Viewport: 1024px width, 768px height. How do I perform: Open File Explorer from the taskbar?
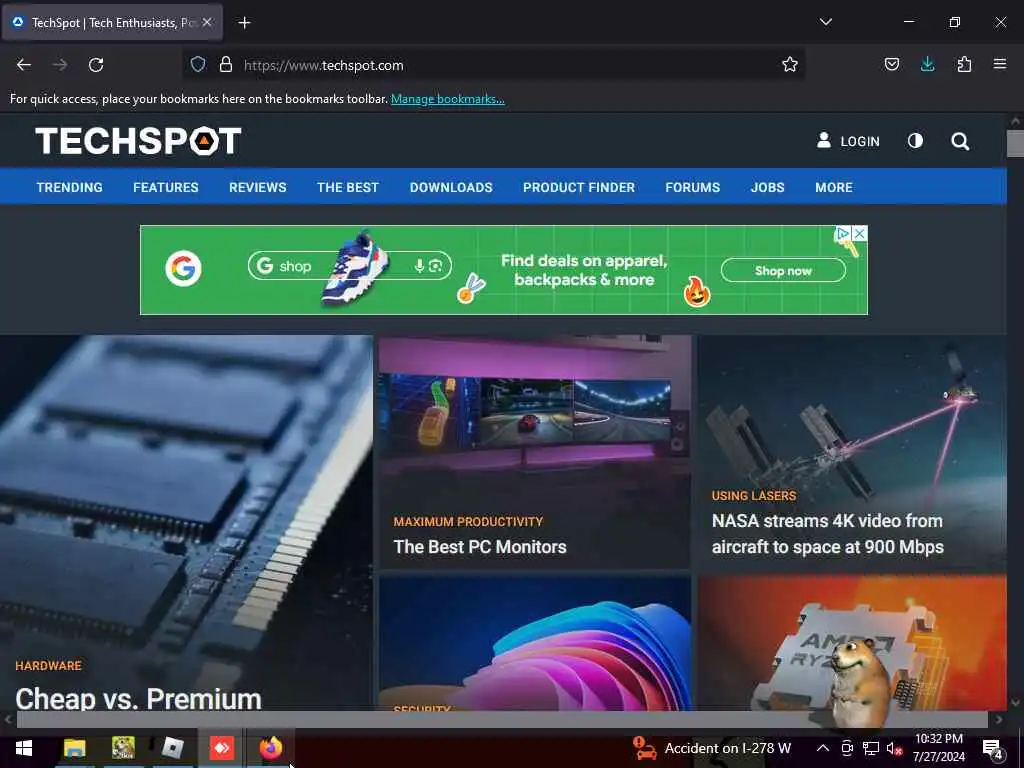tap(74, 748)
